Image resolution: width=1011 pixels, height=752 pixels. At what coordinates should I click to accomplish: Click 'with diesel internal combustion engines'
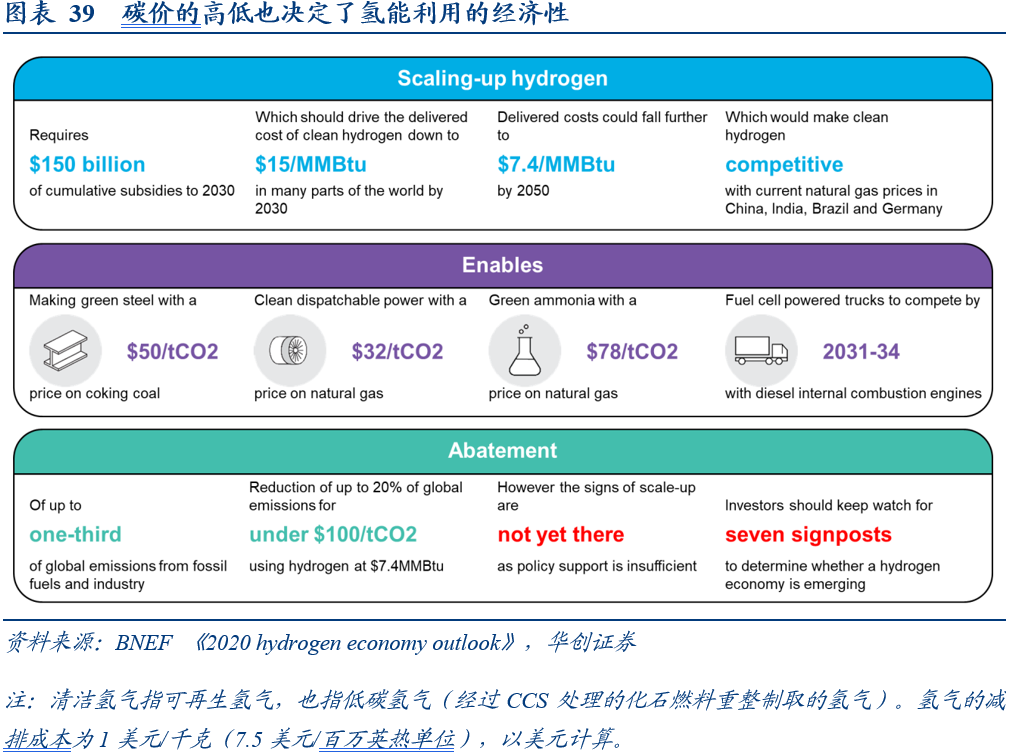[853, 393]
